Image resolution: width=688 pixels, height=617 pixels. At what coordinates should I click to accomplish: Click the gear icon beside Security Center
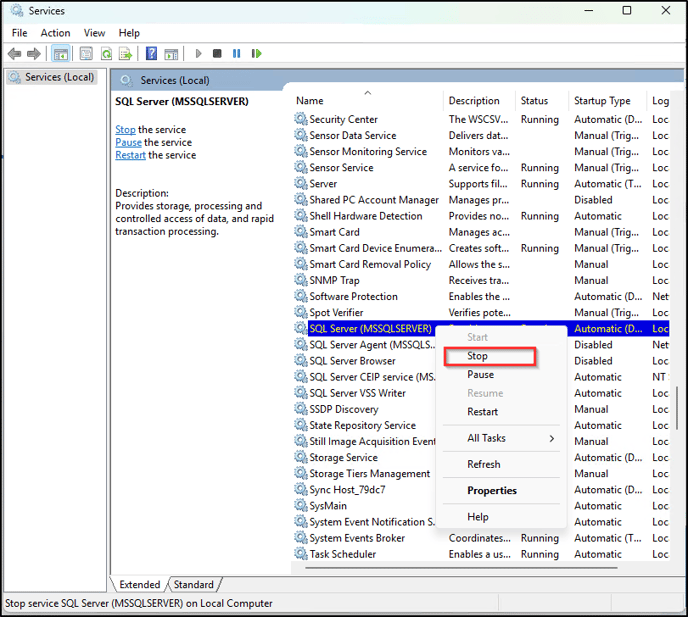point(301,119)
